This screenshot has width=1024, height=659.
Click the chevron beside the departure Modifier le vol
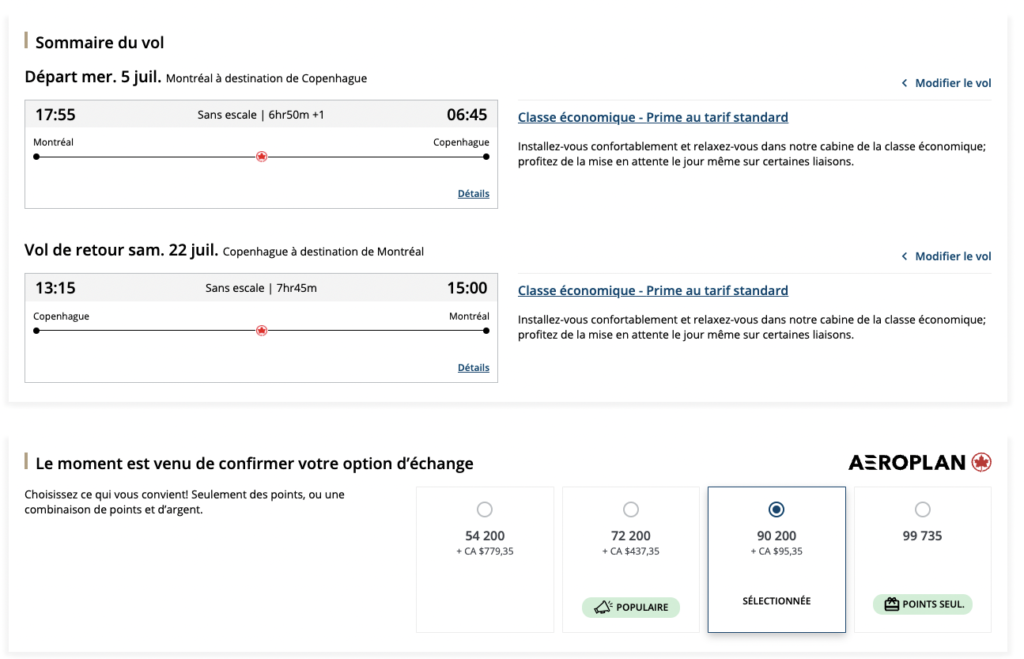tap(905, 83)
